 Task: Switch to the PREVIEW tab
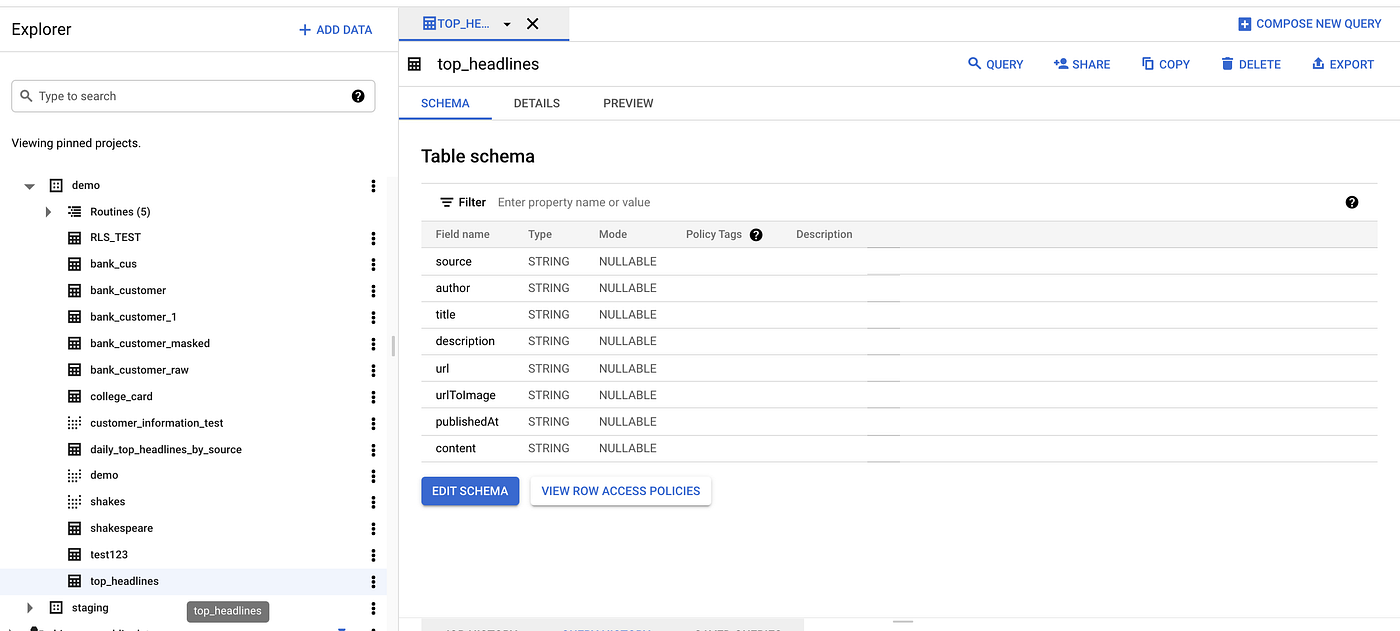628,103
